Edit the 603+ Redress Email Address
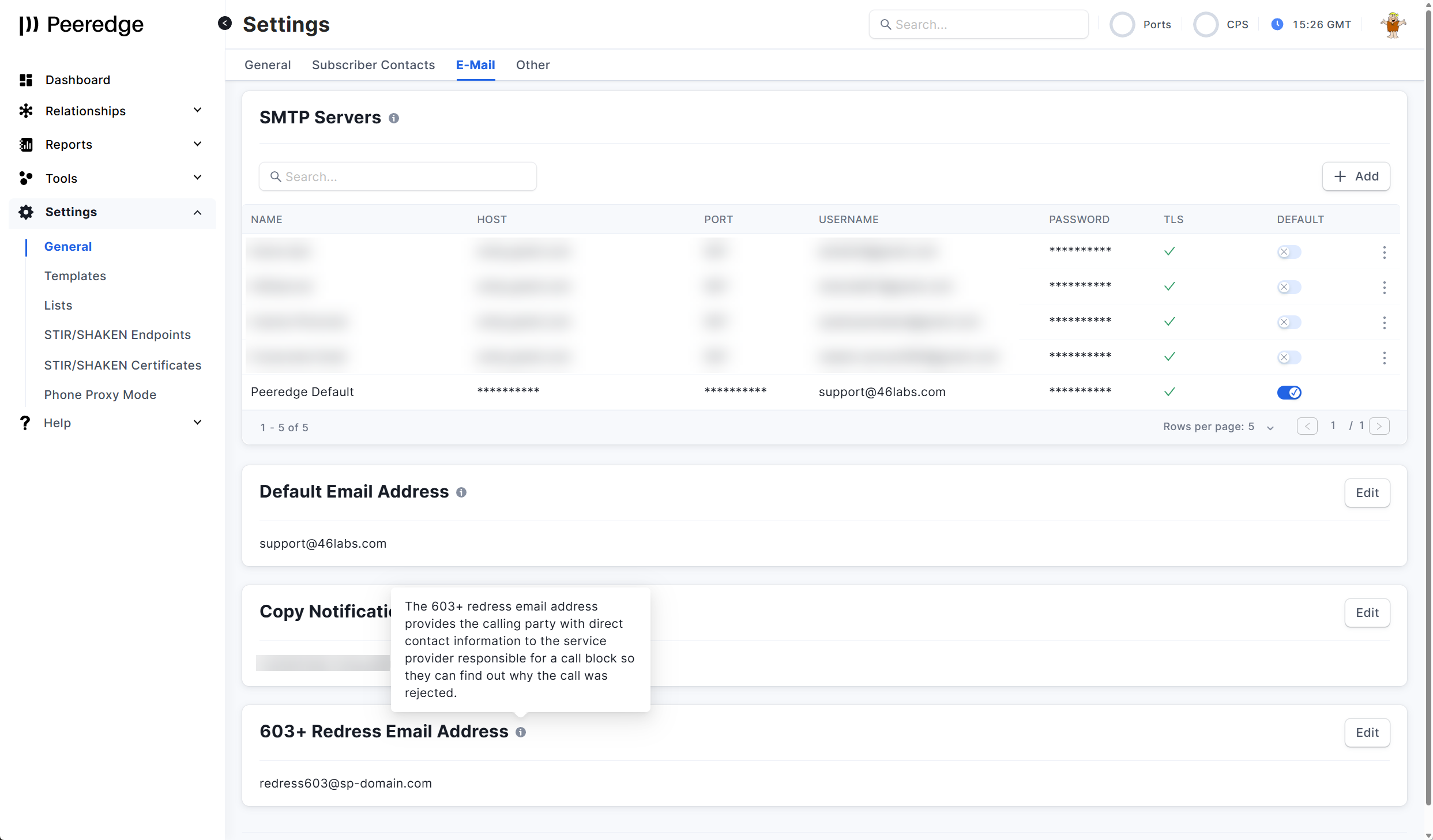This screenshot has width=1433, height=840. pos(1367,733)
